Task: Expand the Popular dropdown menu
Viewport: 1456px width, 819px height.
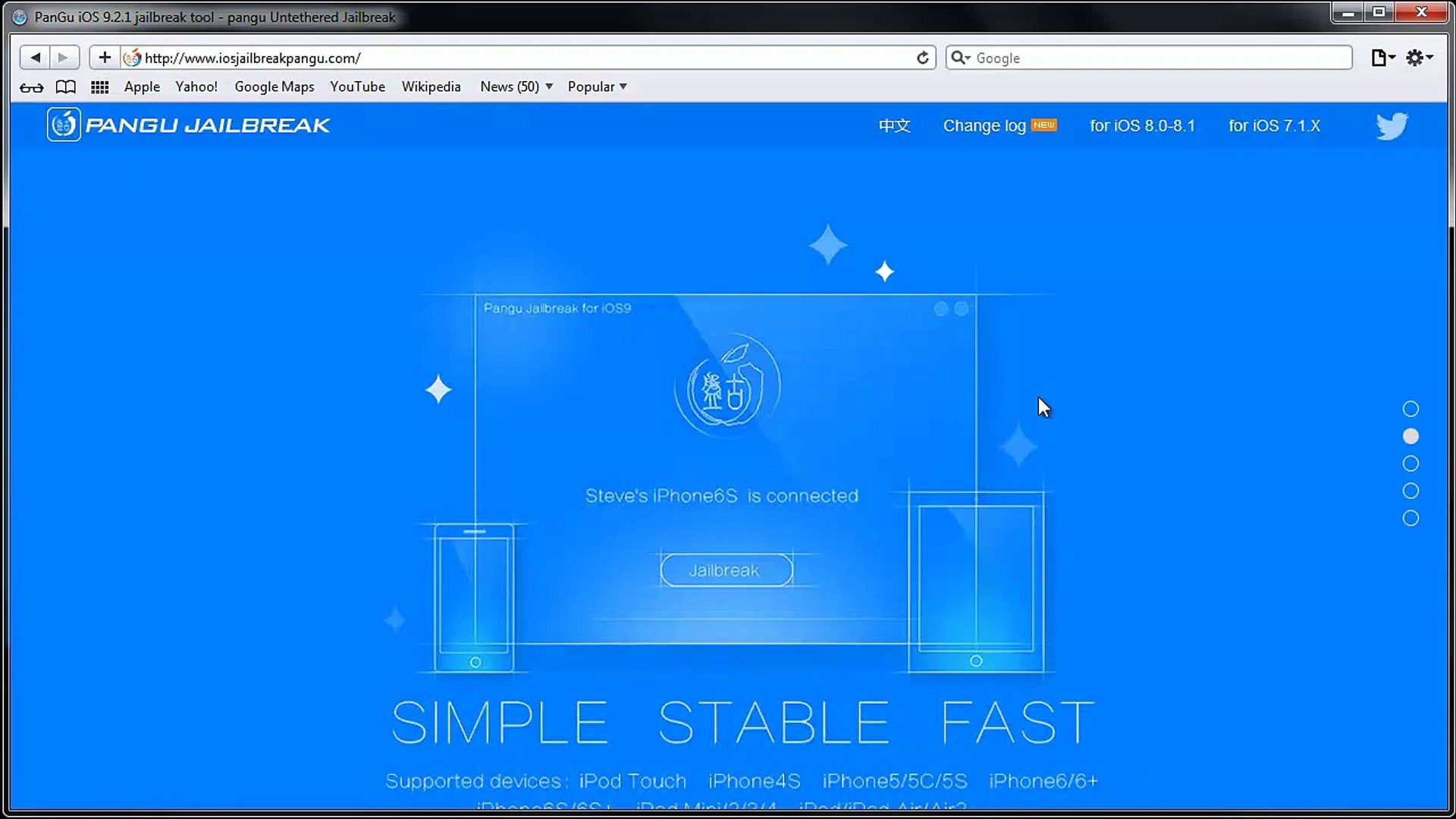Action: click(596, 86)
